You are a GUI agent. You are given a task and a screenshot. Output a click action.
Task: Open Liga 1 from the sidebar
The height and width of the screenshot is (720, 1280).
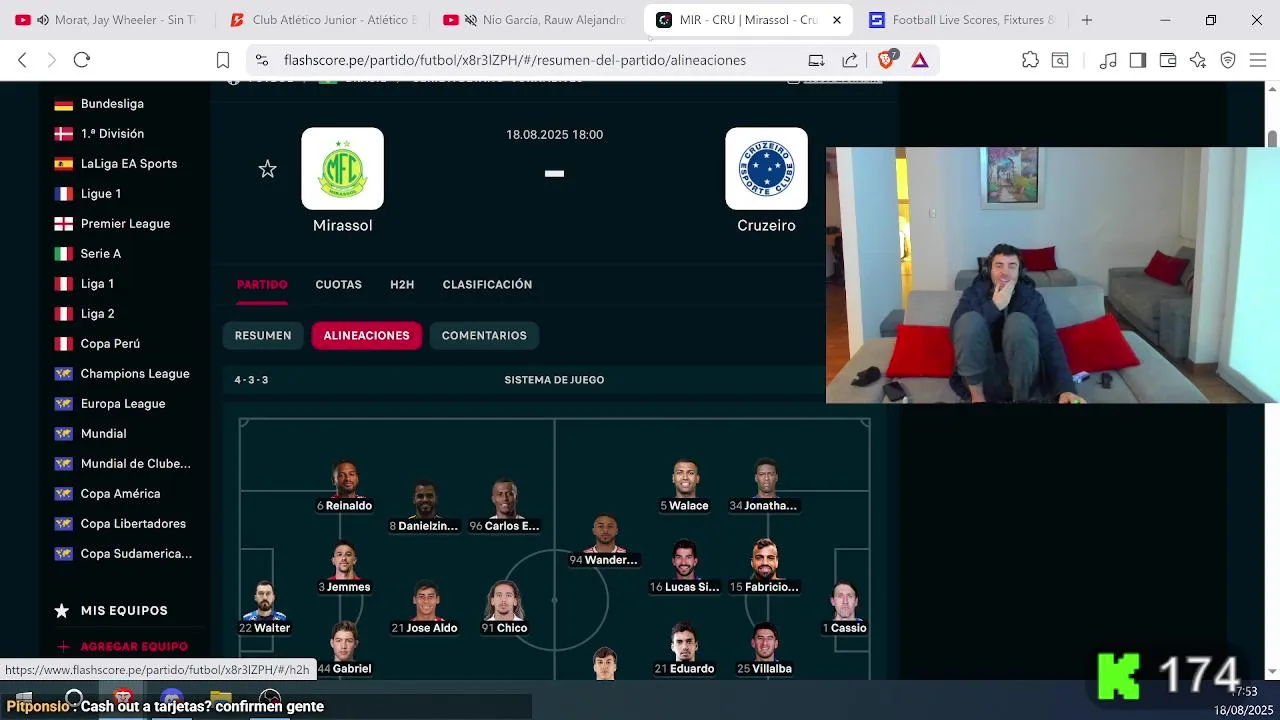click(97, 284)
